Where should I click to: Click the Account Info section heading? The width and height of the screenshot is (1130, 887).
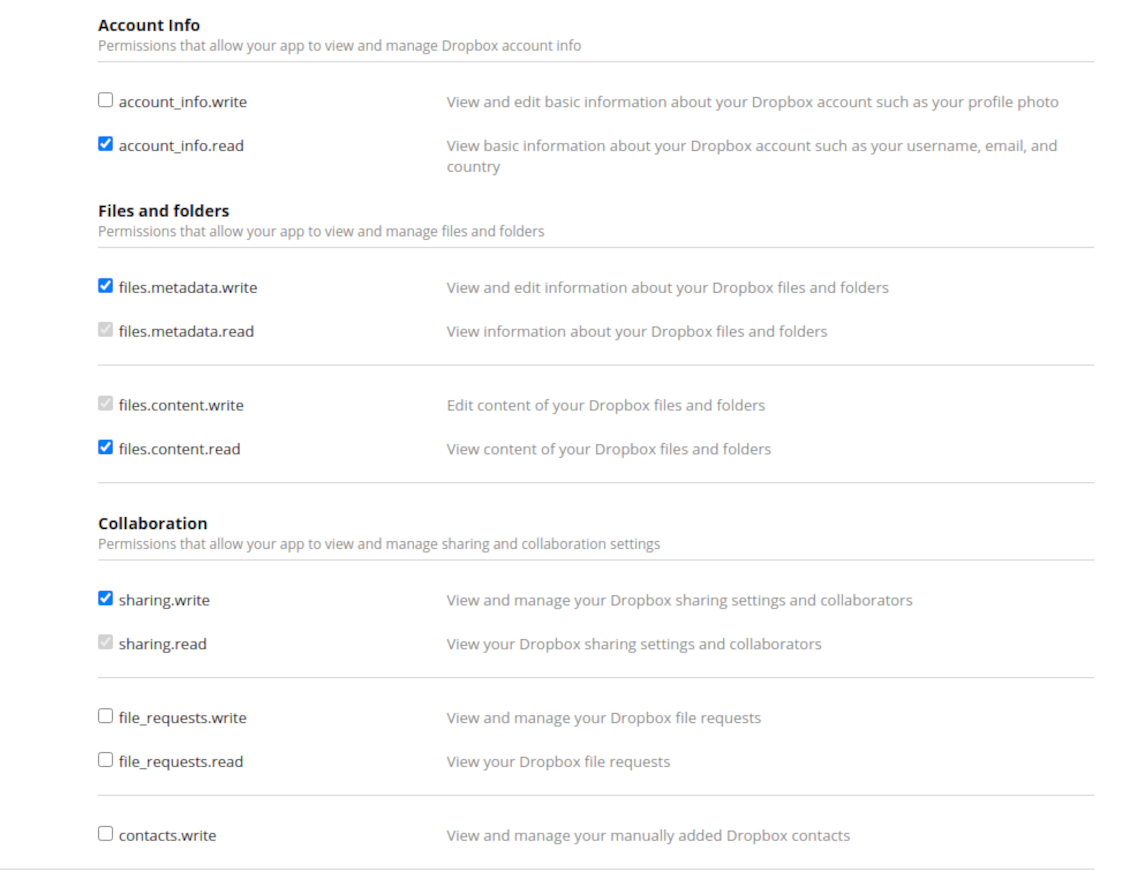tap(149, 25)
